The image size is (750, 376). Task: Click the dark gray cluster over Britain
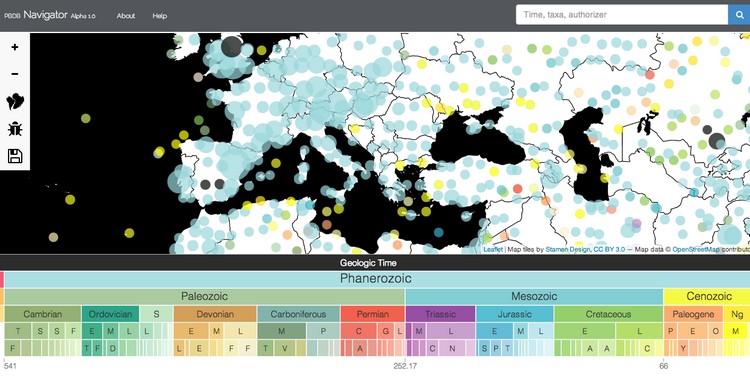coord(232,46)
